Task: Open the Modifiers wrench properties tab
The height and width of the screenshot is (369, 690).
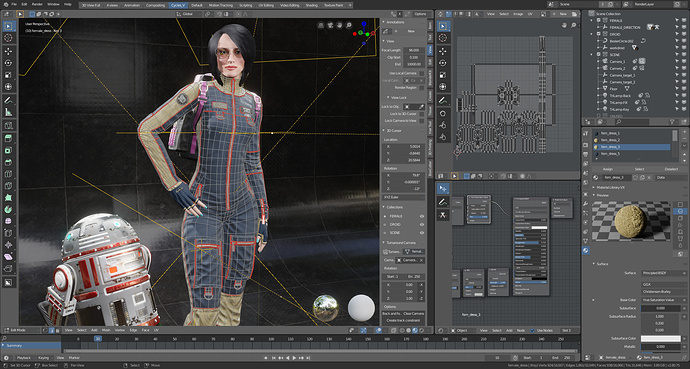Action: [586, 204]
